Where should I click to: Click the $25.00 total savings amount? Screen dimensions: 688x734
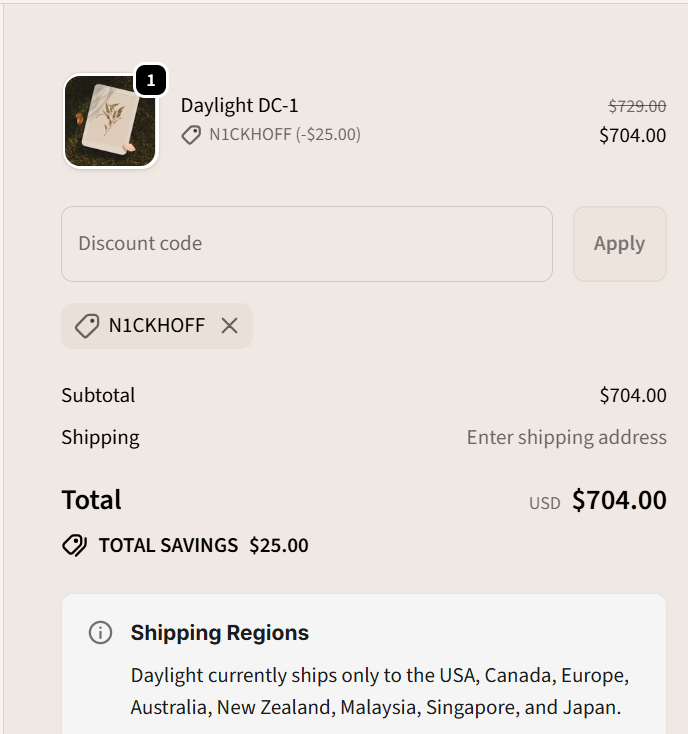coord(278,545)
